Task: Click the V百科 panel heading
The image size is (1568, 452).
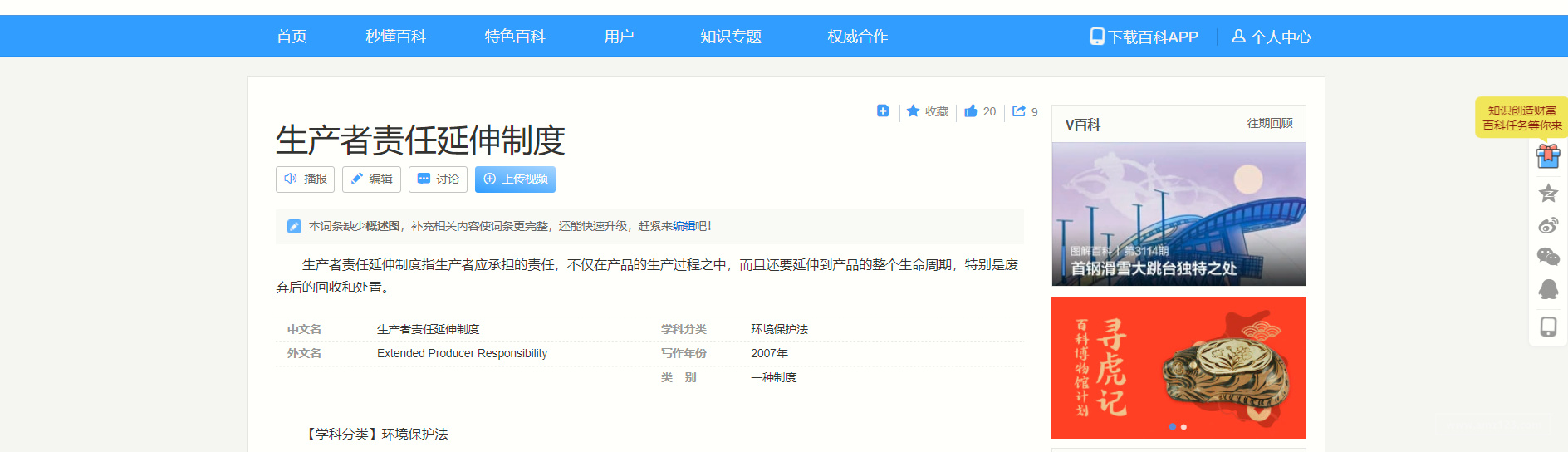Action: 1083,125
